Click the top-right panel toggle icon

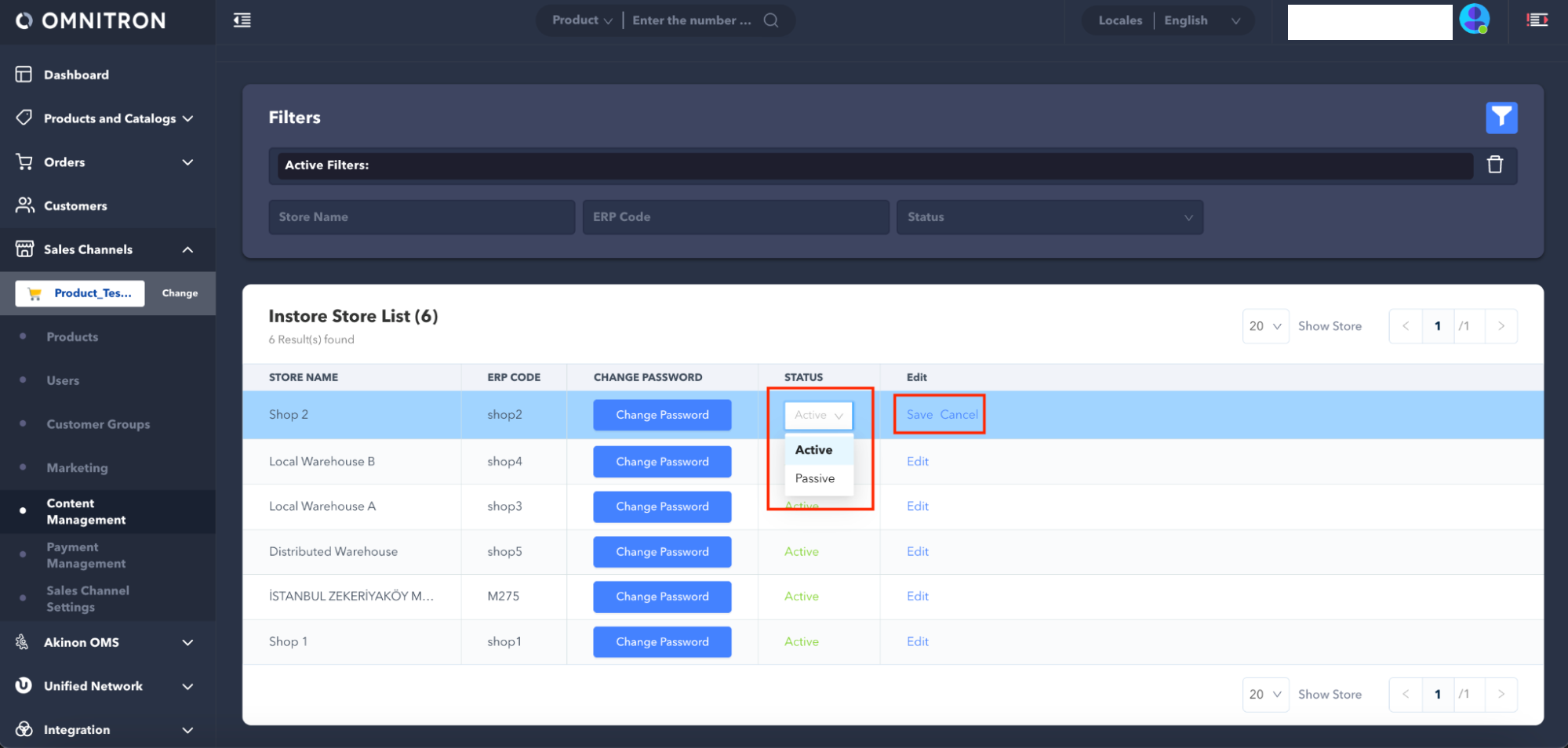point(1537,20)
